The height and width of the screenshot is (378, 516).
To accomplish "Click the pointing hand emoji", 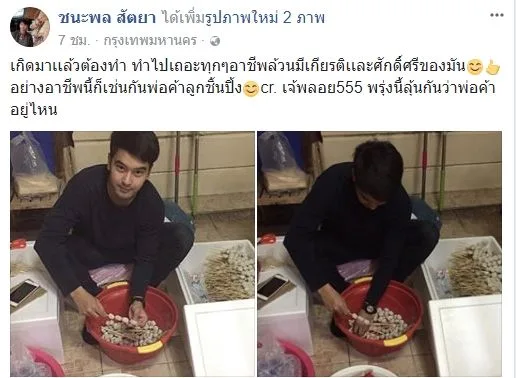I will (x=493, y=67).
